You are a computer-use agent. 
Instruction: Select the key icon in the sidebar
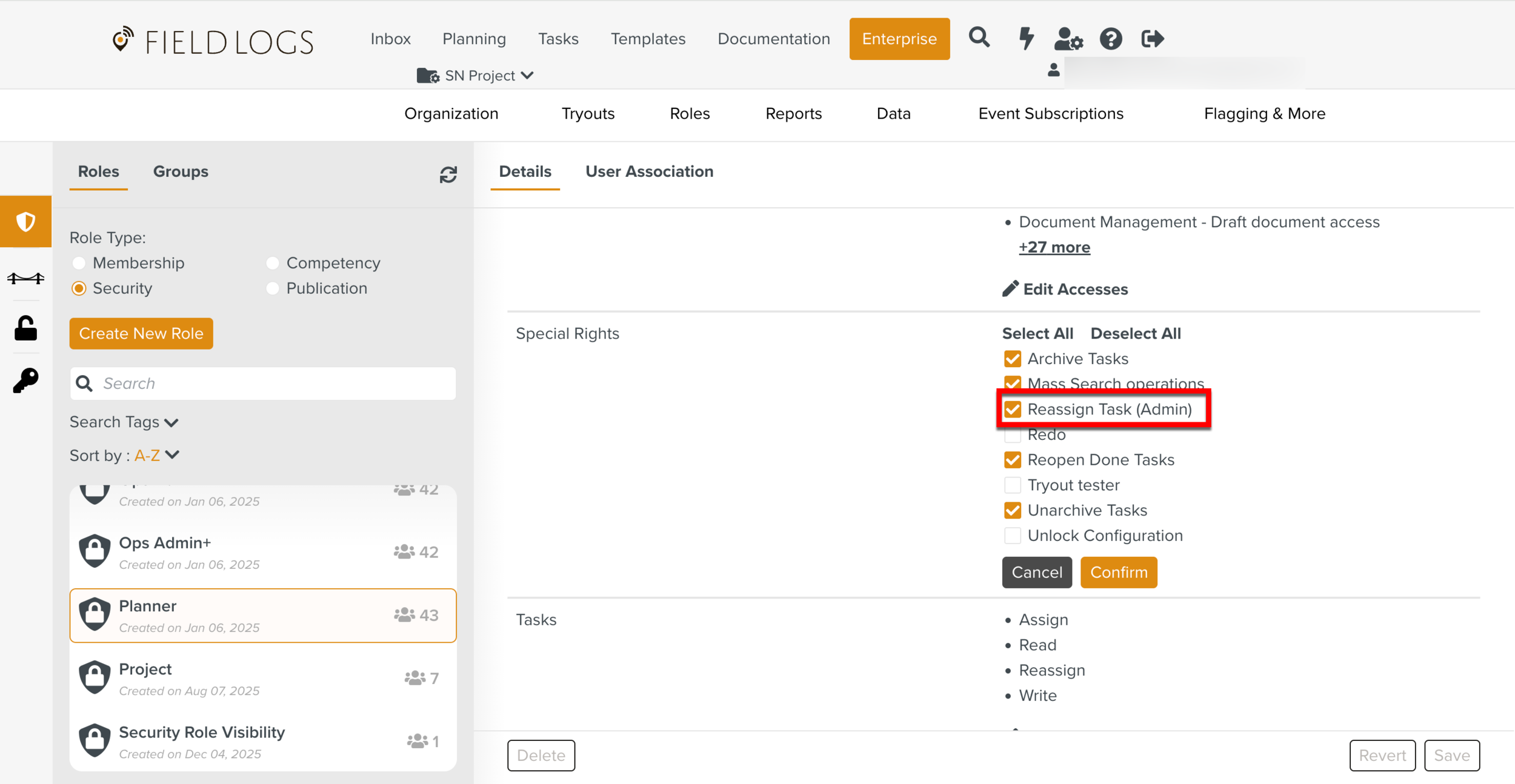[x=25, y=381]
